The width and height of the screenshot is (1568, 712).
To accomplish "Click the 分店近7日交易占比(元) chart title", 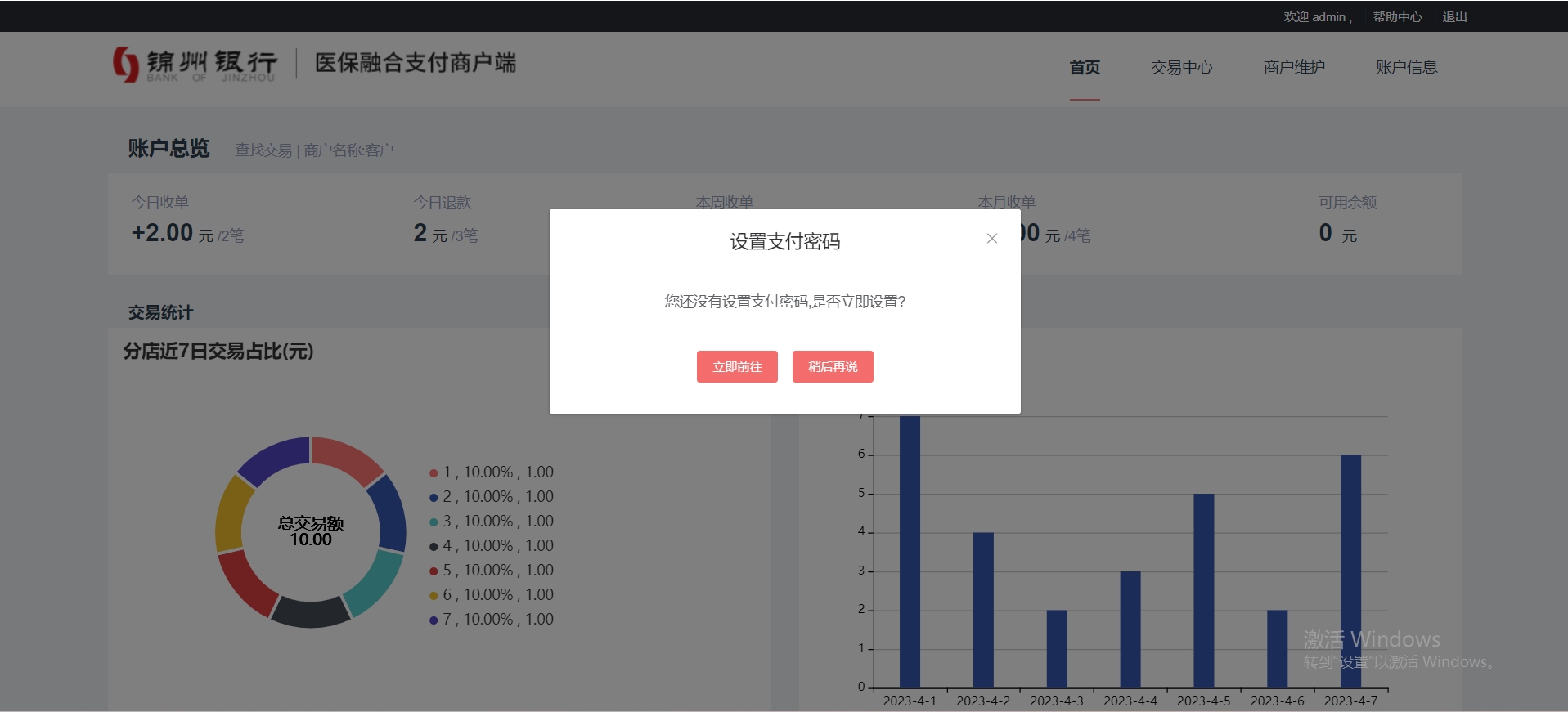I will coord(218,352).
